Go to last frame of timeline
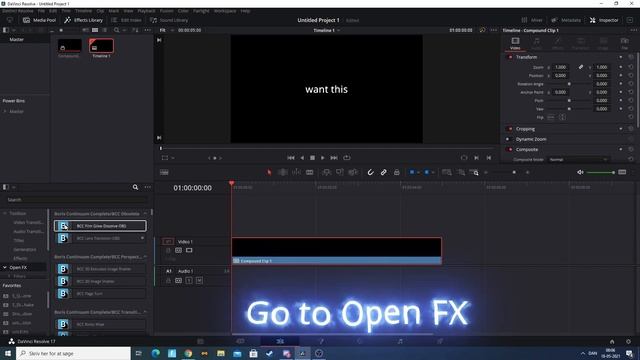640x360 pixels. [x=334, y=158]
